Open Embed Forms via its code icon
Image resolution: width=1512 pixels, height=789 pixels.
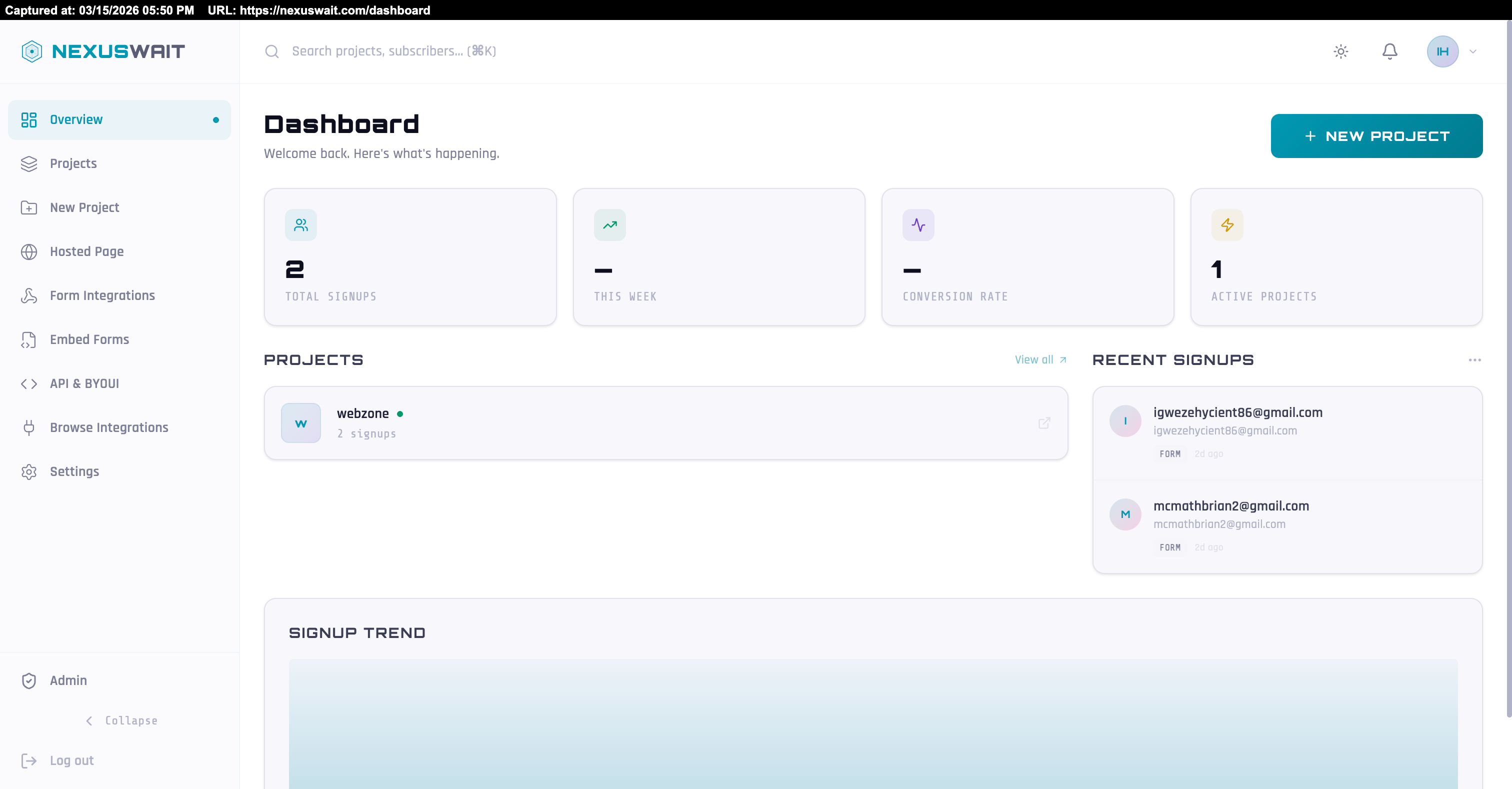(x=29, y=339)
